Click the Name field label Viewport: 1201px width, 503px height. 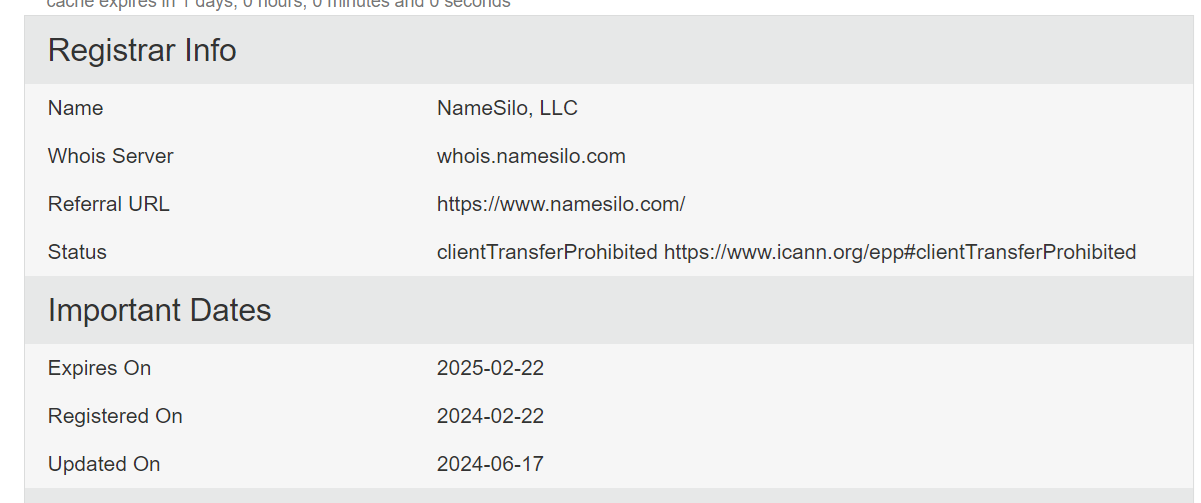(75, 108)
